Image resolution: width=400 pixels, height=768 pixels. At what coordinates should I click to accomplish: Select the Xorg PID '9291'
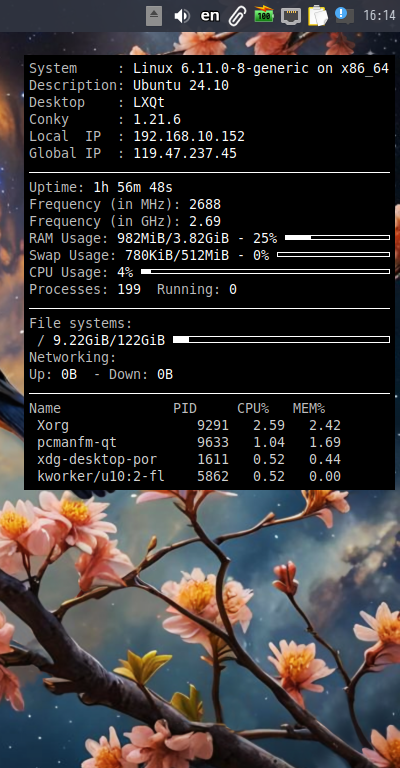pos(213,426)
